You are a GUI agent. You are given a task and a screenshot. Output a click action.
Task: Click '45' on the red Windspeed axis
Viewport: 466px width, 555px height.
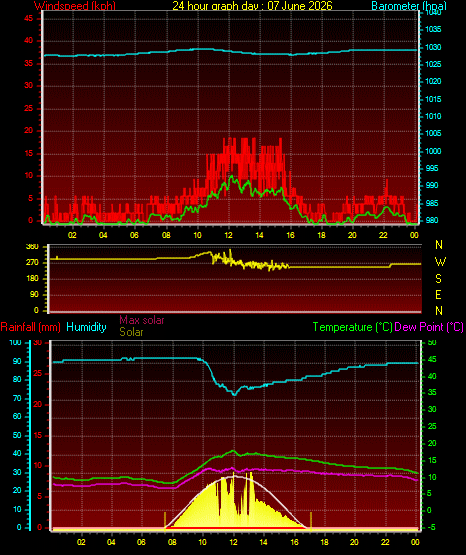pyautogui.click(x=29, y=18)
